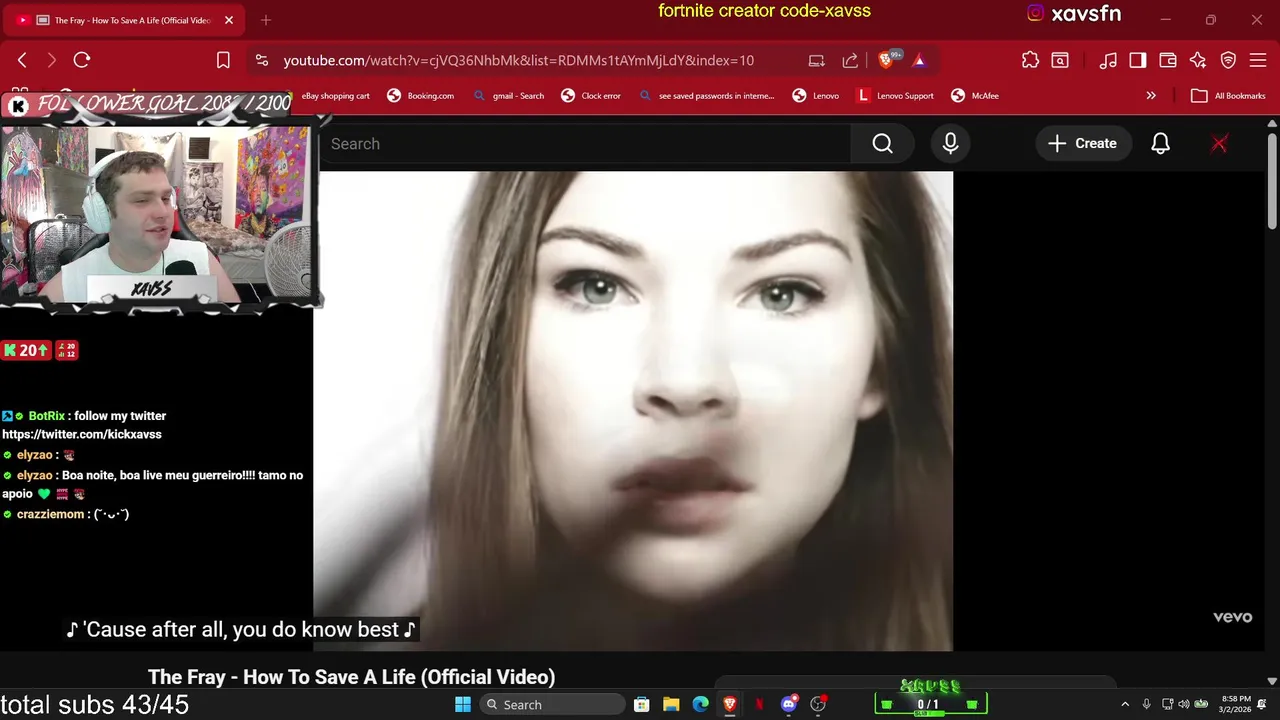Click the YouTube Search field
Screen dimensions: 1280x720
(x=585, y=144)
